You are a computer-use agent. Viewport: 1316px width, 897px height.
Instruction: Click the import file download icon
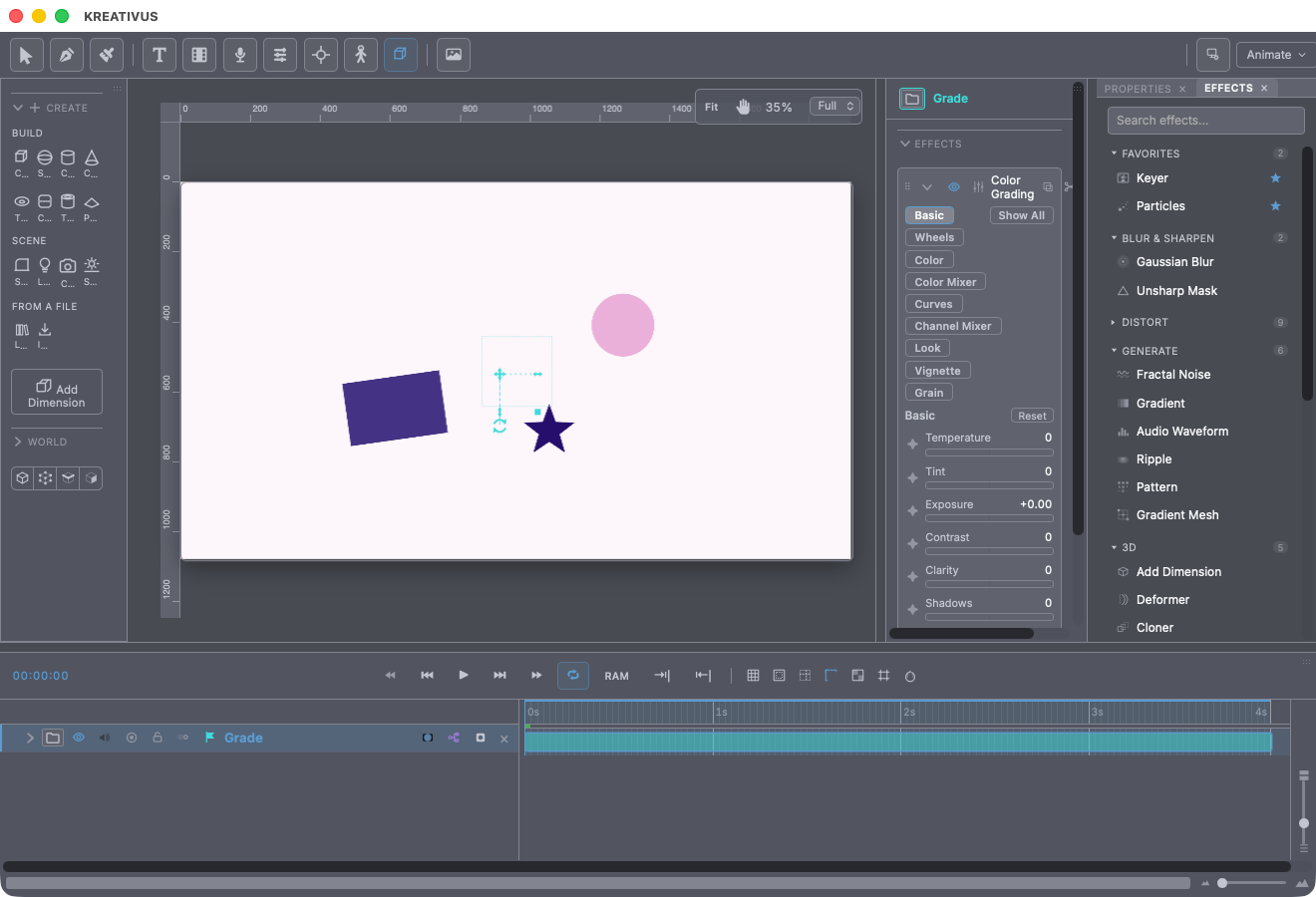click(x=45, y=330)
